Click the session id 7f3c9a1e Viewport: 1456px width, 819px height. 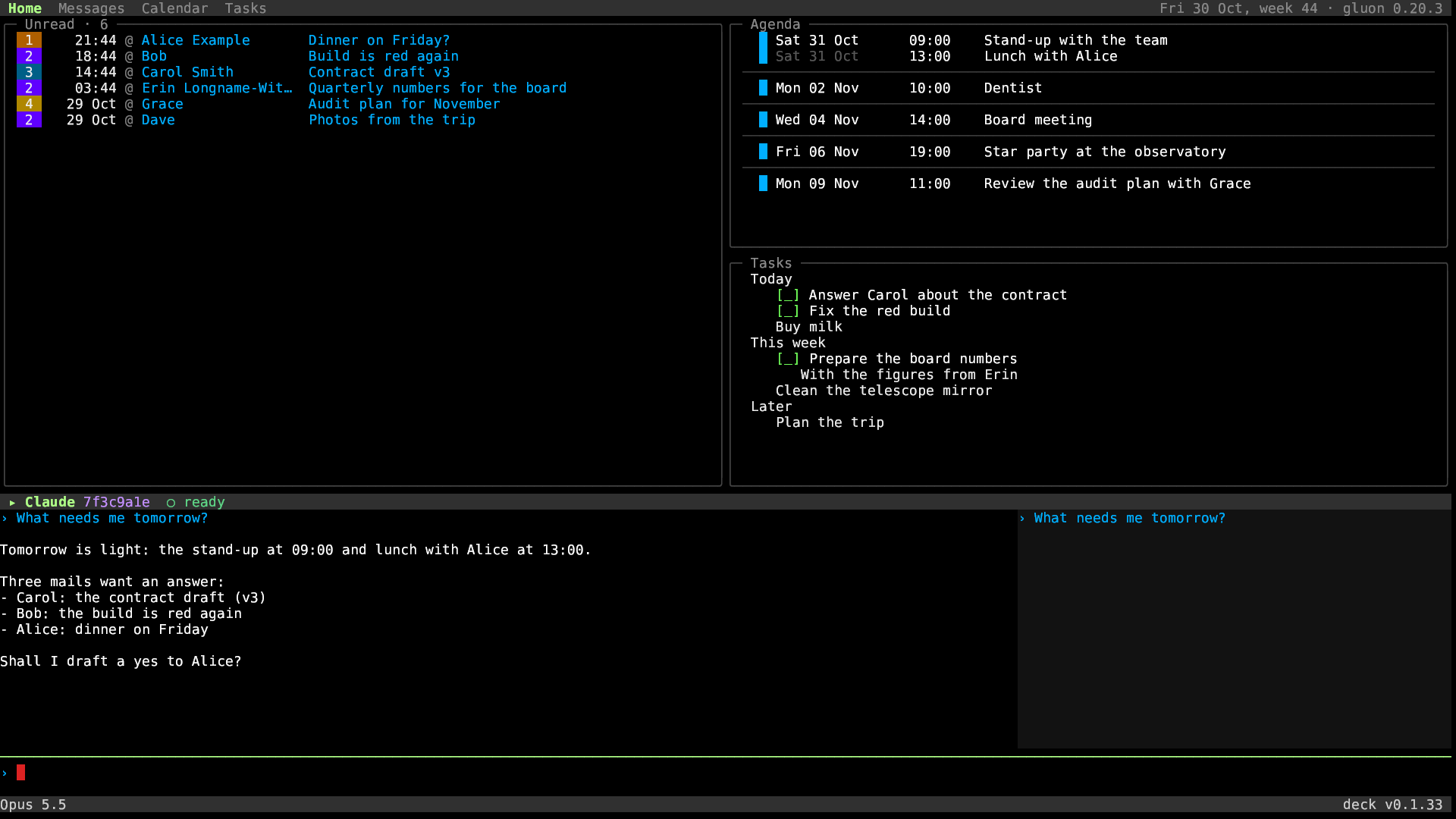click(116, 502)
